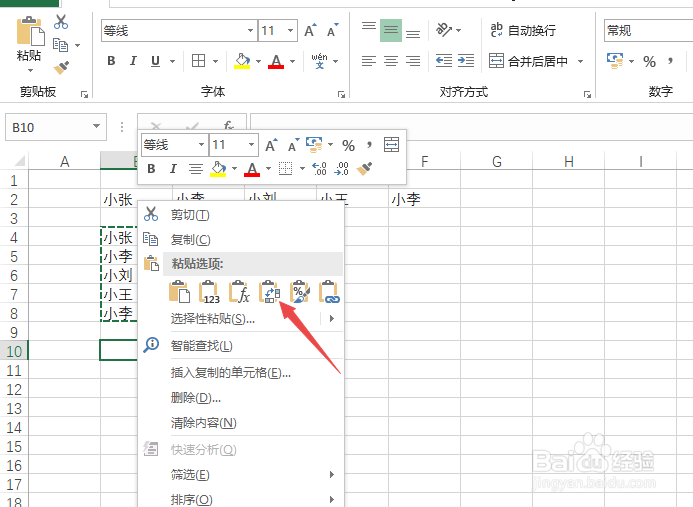
Task: Open mini toolbar font name dropdown
Action: [201, 145]
